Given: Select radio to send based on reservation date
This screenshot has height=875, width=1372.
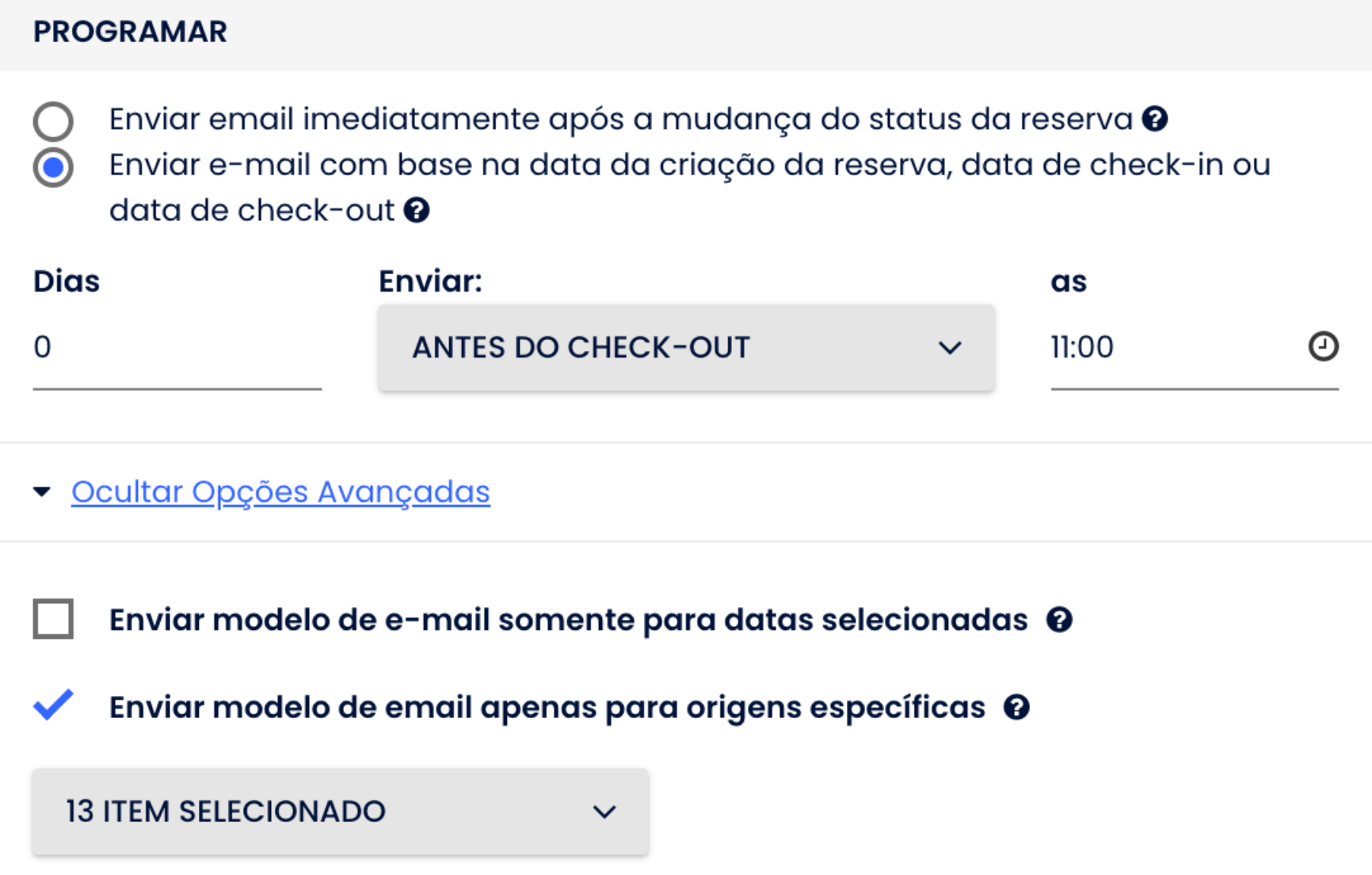Looking at the screenshot, I should coord(53,167).
